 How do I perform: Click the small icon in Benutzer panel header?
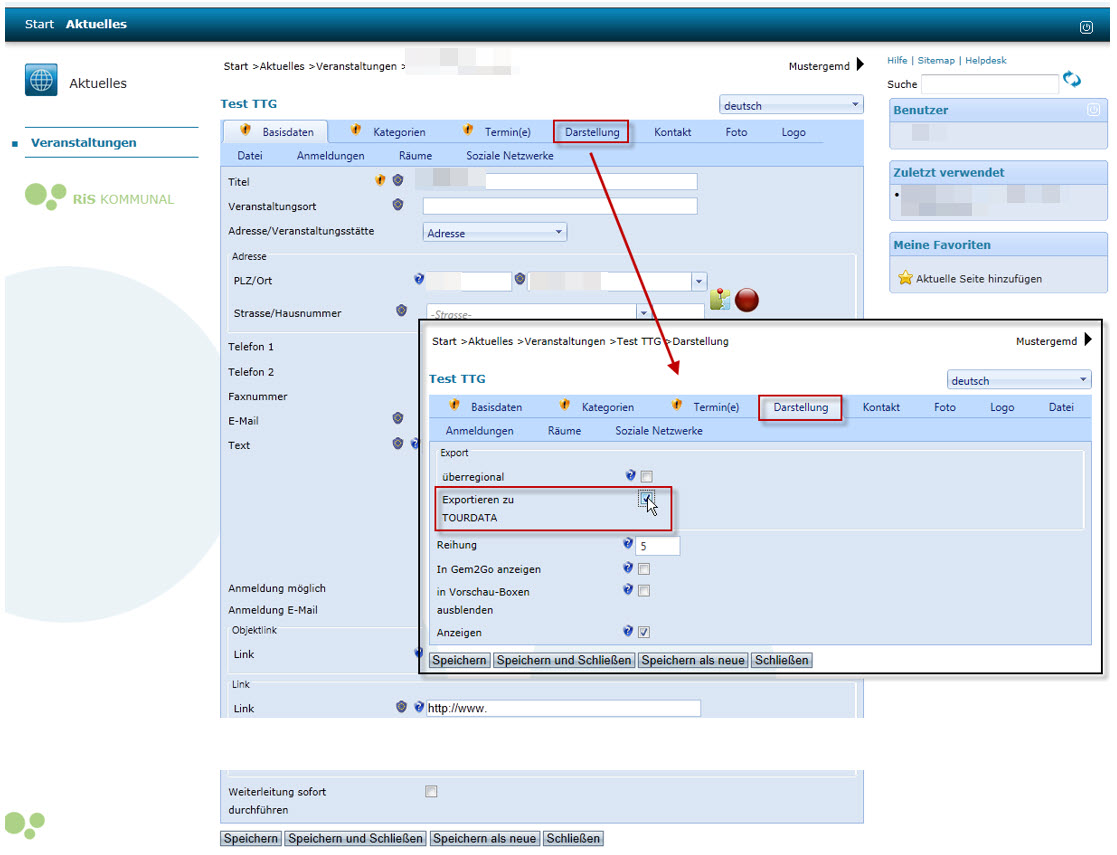coord(1093,110)
